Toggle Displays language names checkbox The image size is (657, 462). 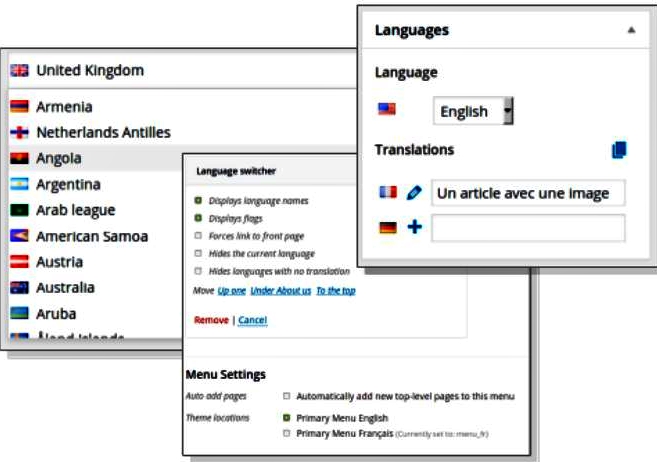click(x=198, y=200)
